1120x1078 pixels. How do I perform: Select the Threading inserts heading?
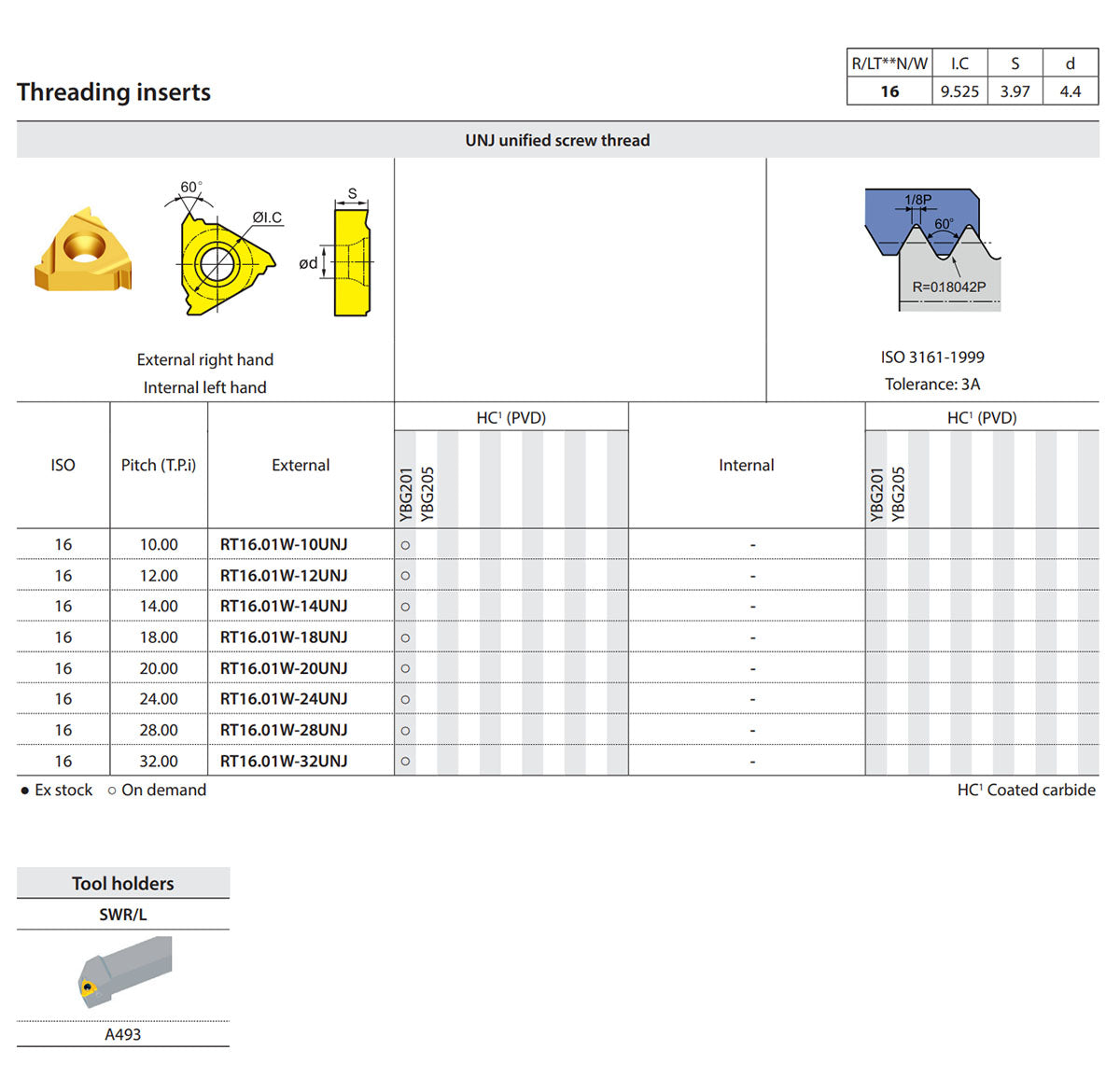click(x=114, y=92)
